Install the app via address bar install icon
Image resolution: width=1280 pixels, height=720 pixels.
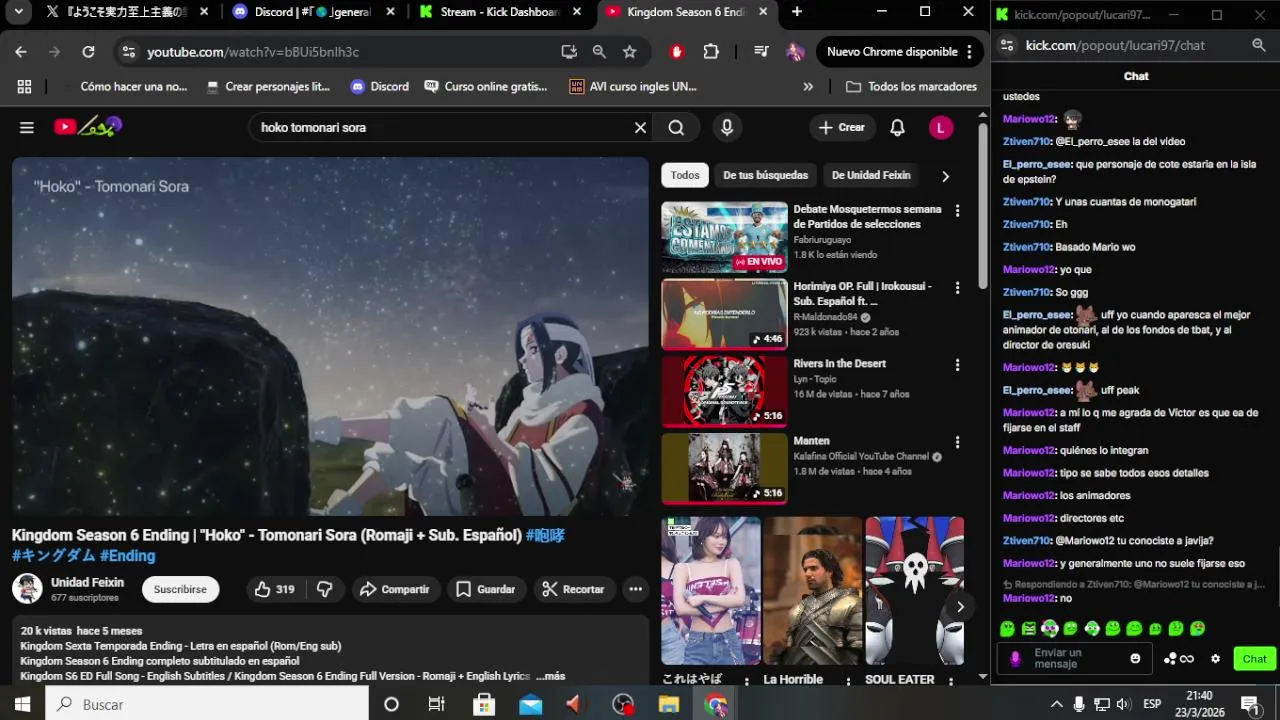pyautogui.click(x=569, y=52)
